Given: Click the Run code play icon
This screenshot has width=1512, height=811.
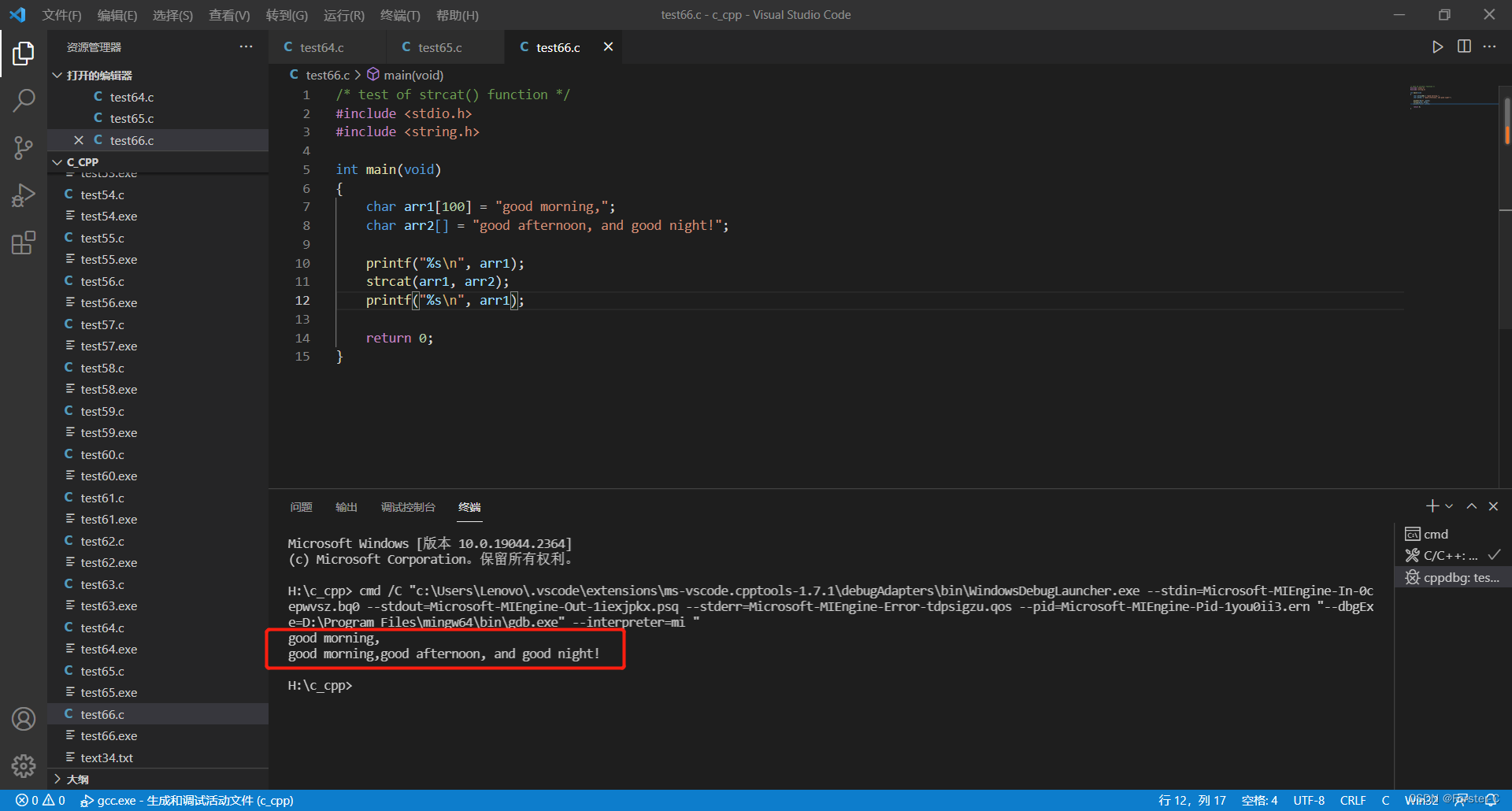Looking at the screenshot, I should click(x=1437, y=47).
